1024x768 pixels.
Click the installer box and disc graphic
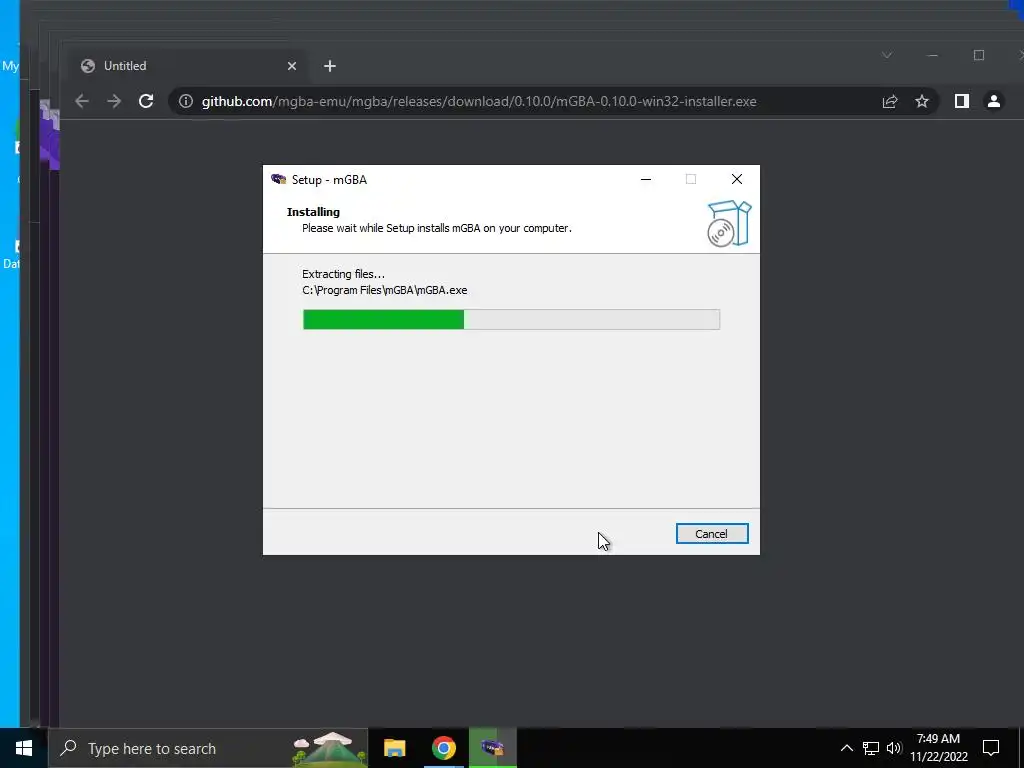[x=729, y=223]
